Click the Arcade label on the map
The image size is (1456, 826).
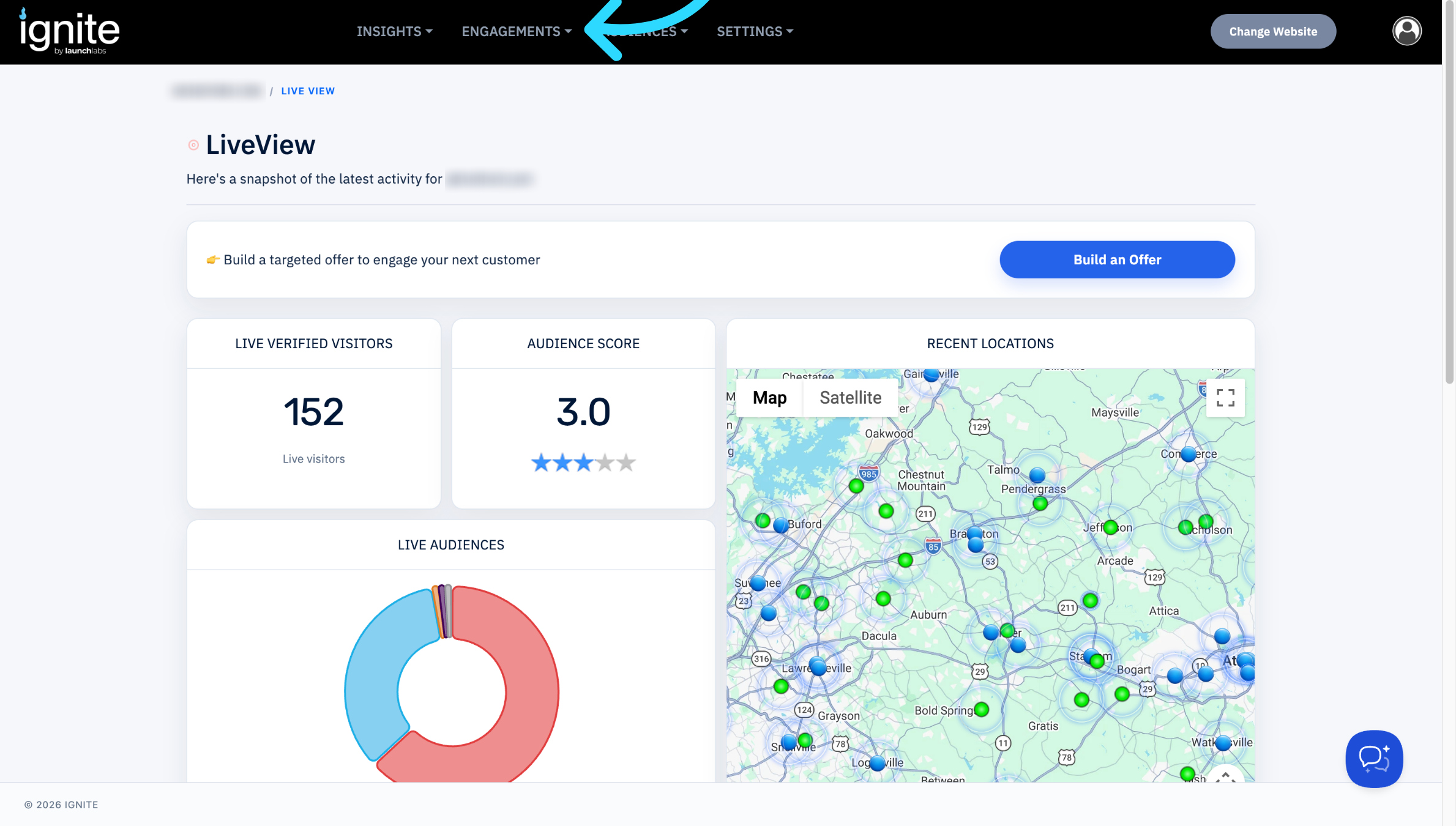(1115, 561)
